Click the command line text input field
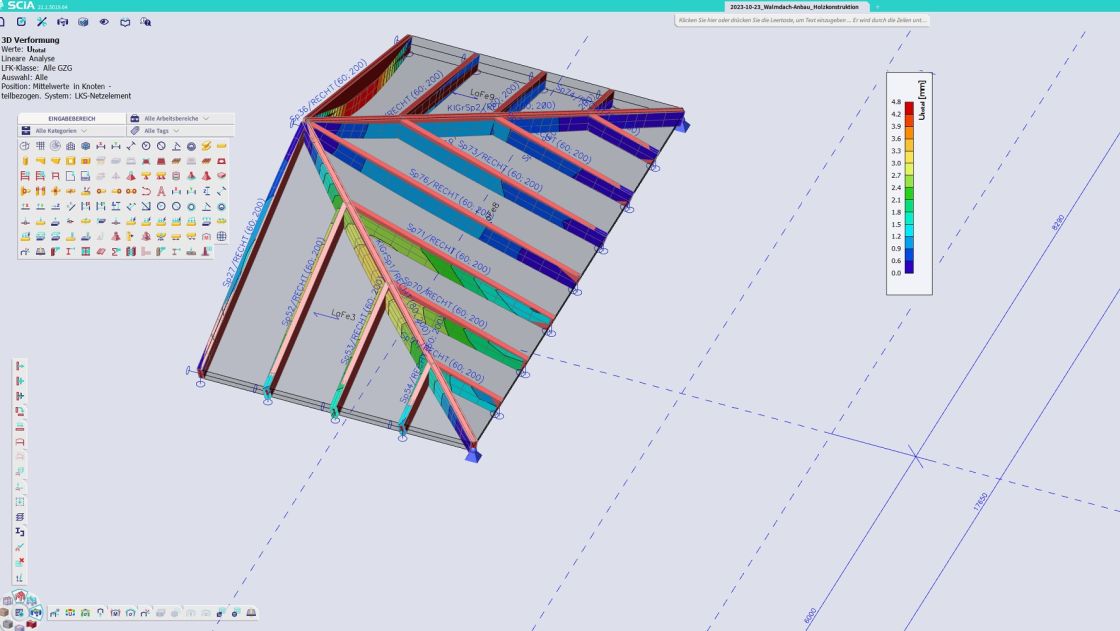Image resolution: width=1120 pixels, height=631 pixels. (802, 20)
